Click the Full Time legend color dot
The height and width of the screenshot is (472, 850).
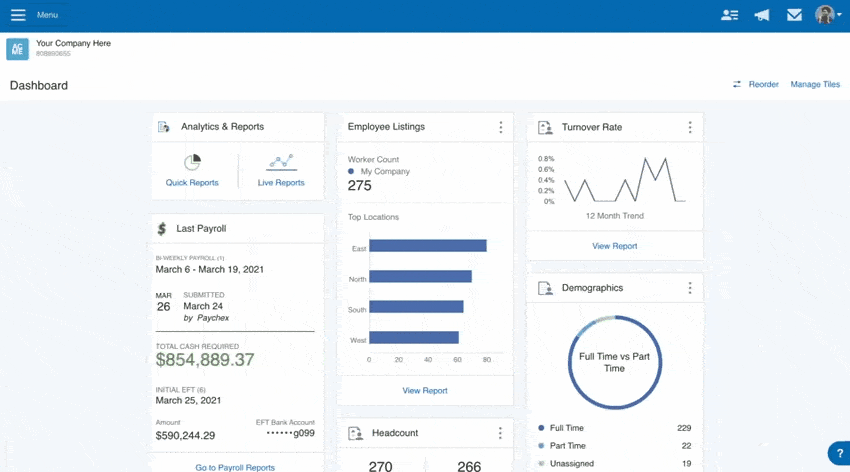(x=541, y=428)
